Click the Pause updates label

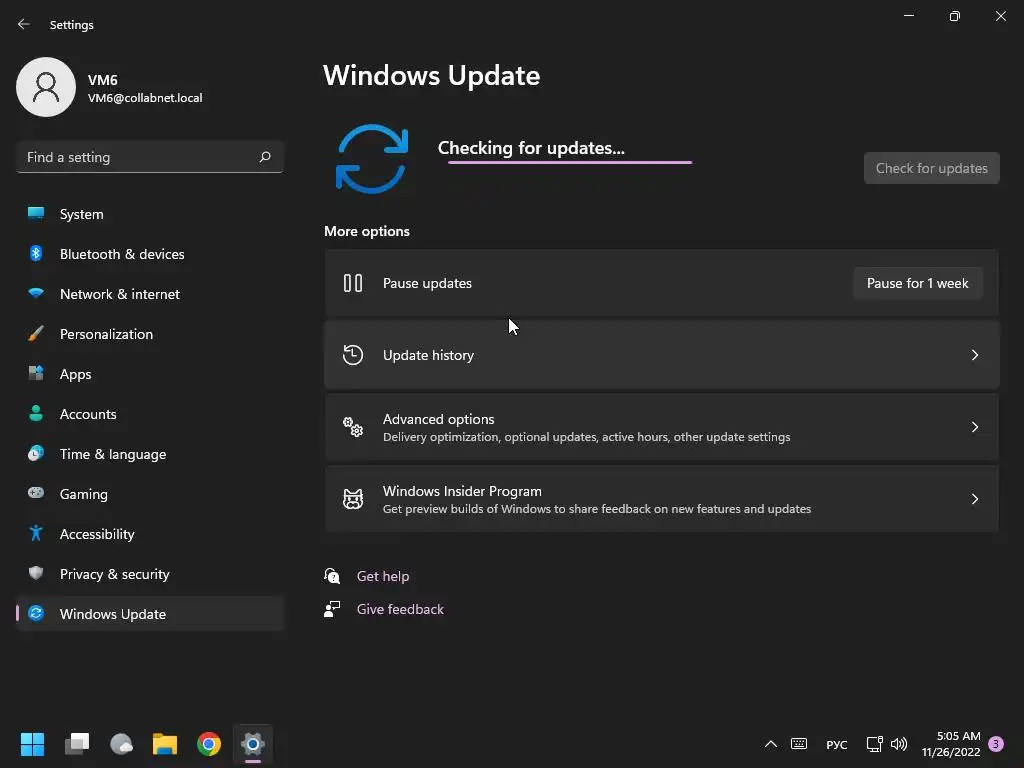(x=427, y=283)
